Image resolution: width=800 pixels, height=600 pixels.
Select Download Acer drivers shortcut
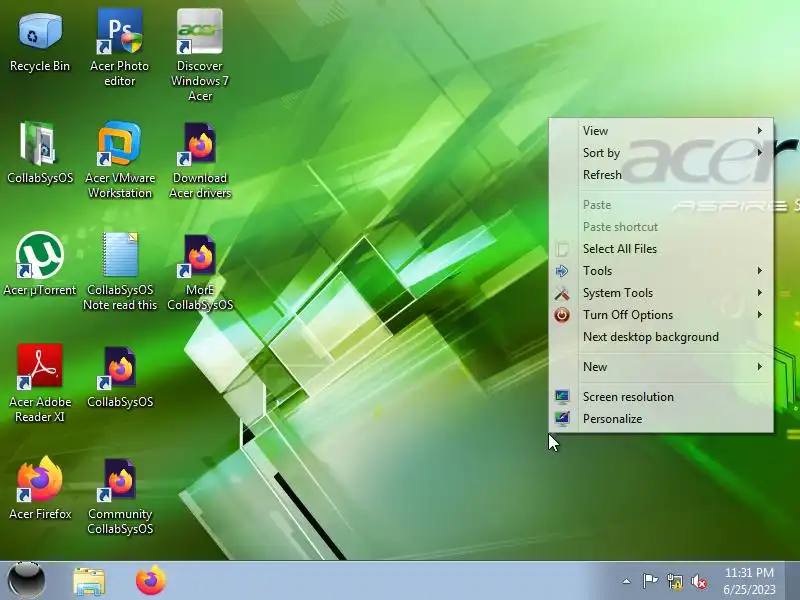(x=199, y=160)
